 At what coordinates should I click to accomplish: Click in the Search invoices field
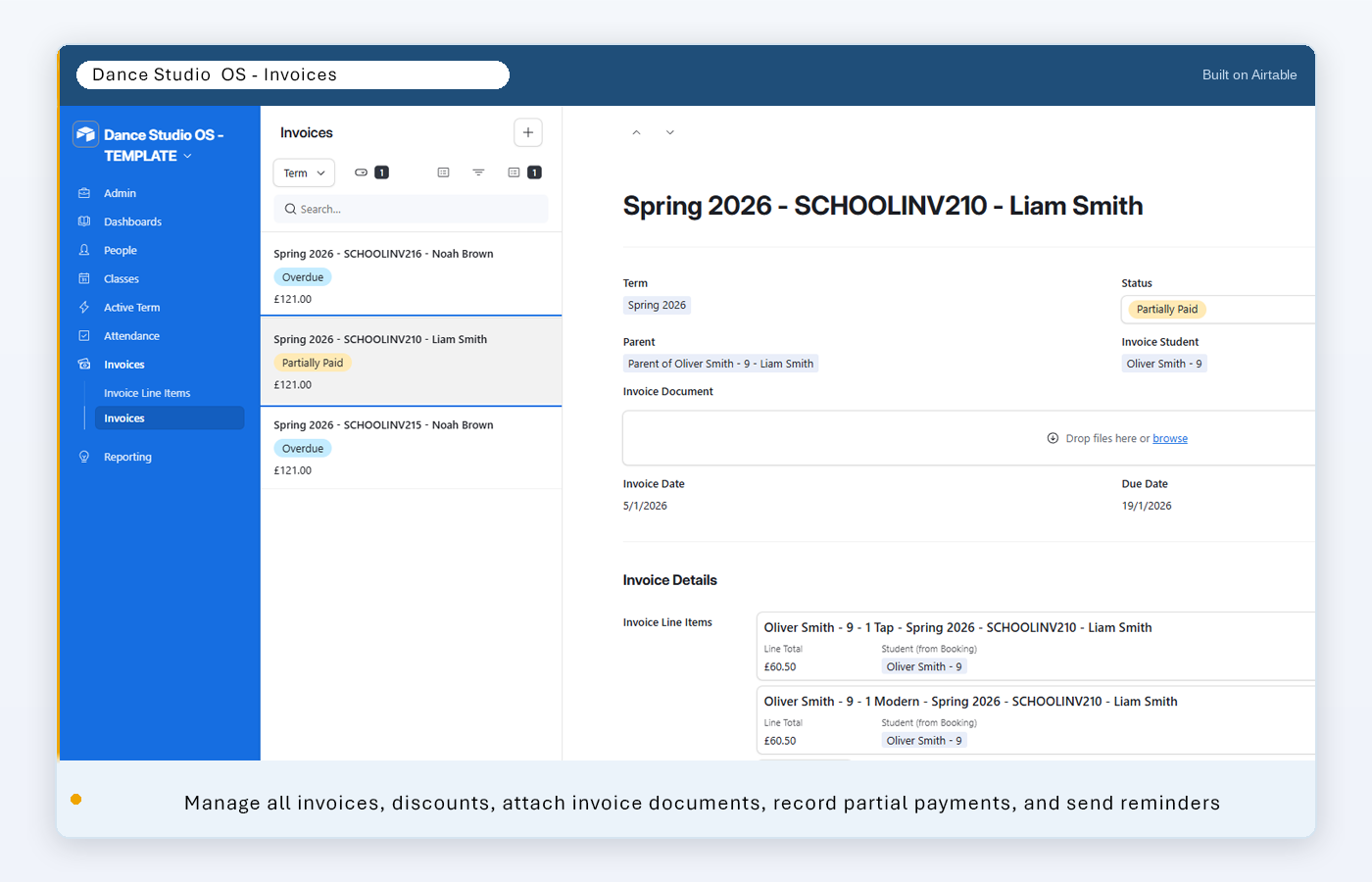point(411,209)
